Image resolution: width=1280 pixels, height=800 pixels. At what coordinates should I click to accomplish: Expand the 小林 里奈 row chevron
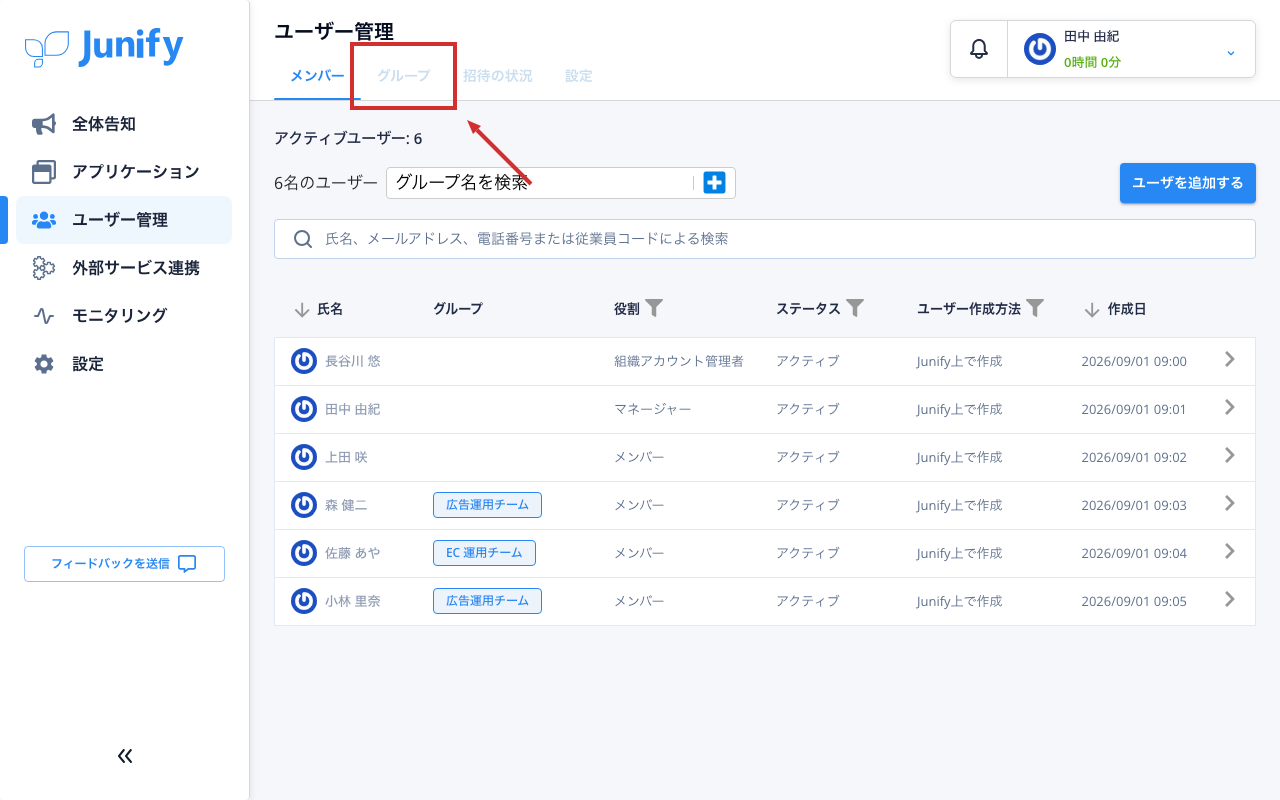click(1230, 599)
